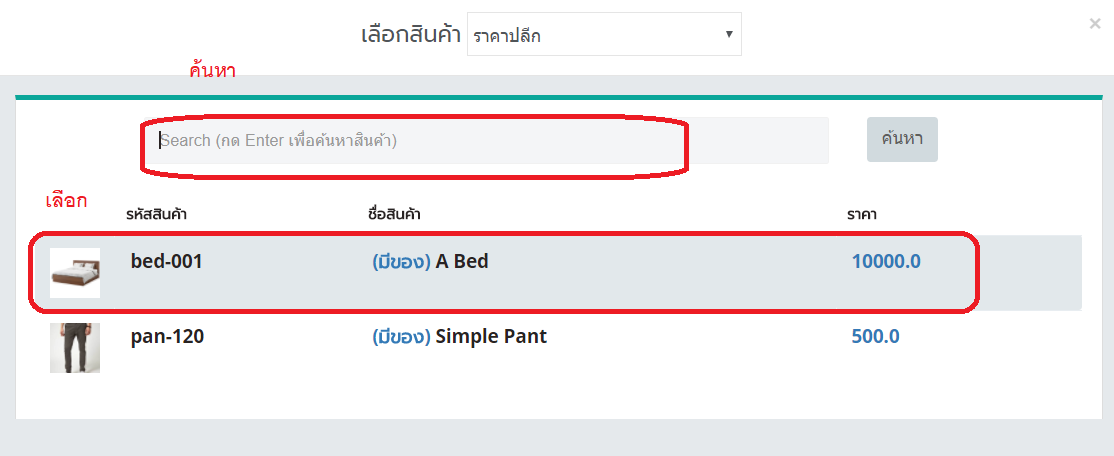Open the ราคาปลีก price type dropdown
Viewport: 1114px width, 456px height.
[603, 37]
